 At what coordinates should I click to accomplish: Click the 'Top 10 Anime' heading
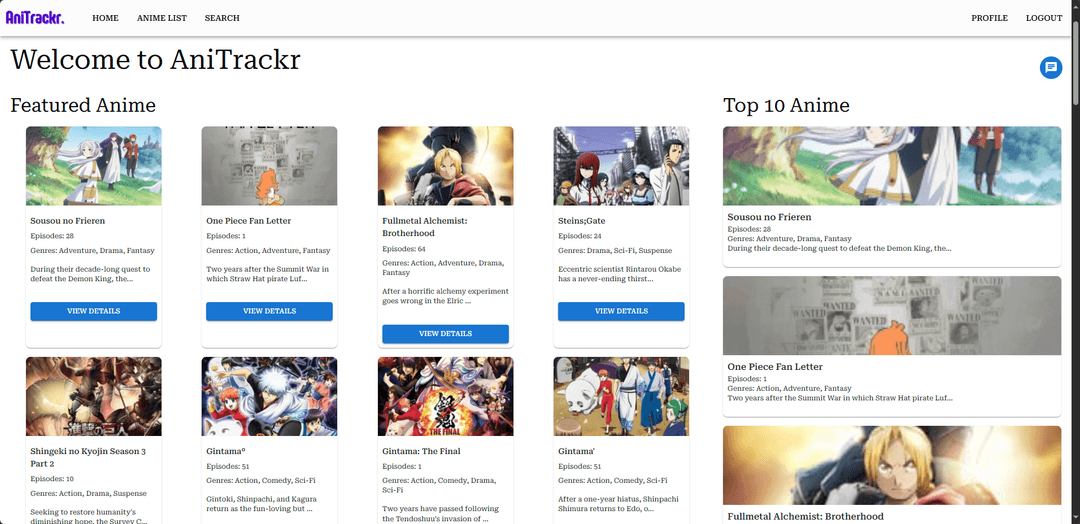pos(786,105)
